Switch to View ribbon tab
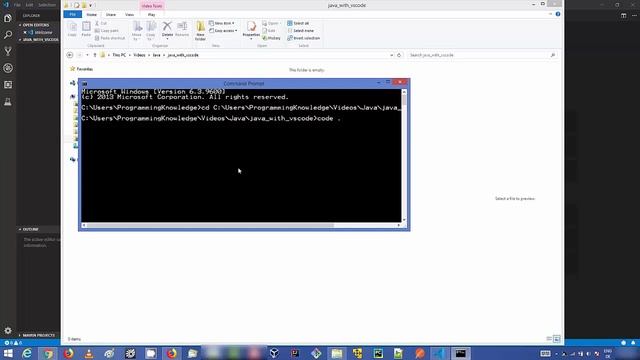 (129, 15)
